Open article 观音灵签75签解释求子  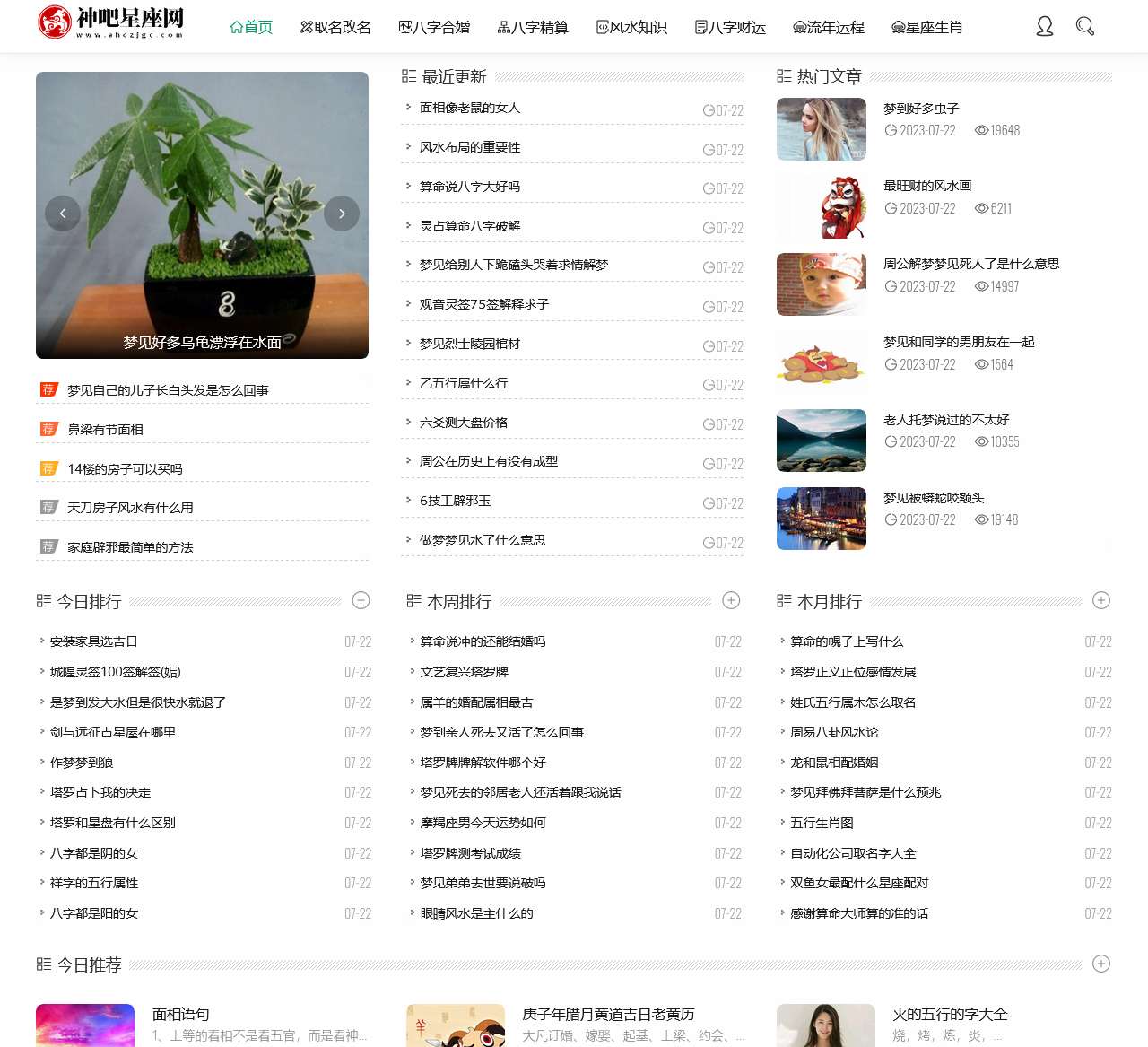[x=484, y=304]
